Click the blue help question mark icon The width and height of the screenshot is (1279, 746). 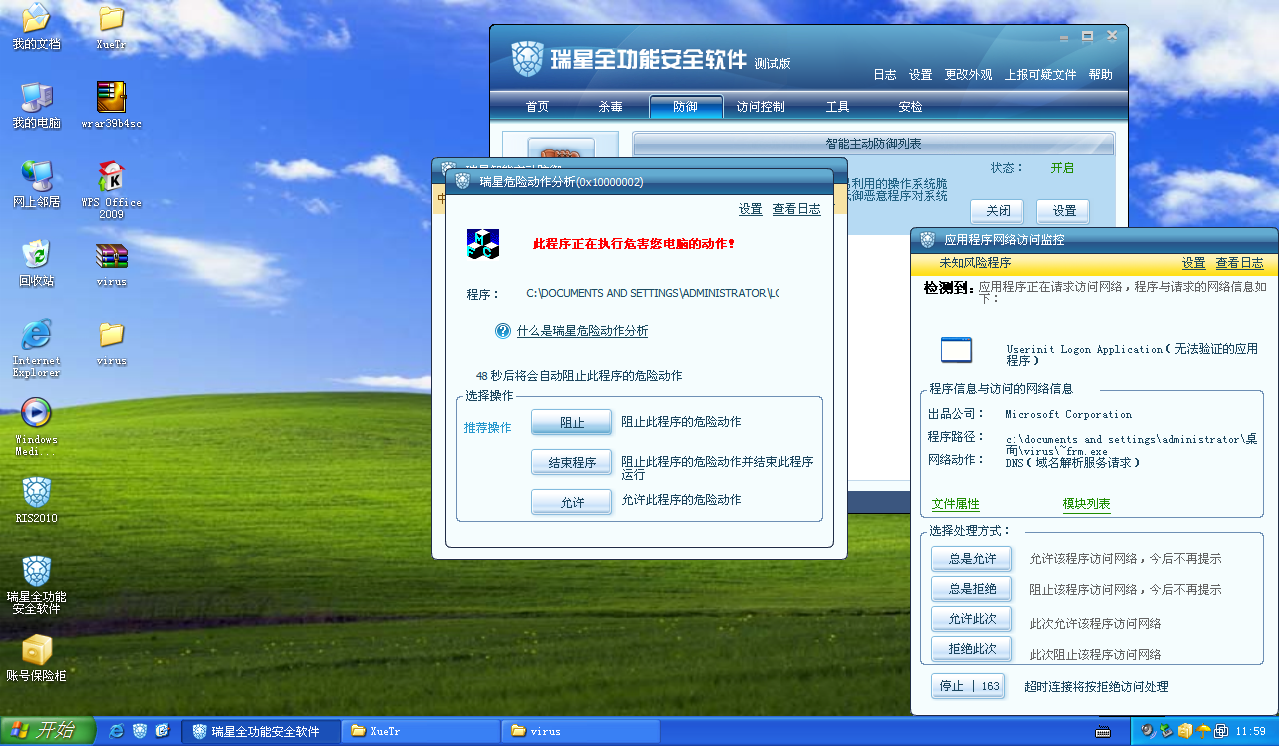[x=503, y=331]
